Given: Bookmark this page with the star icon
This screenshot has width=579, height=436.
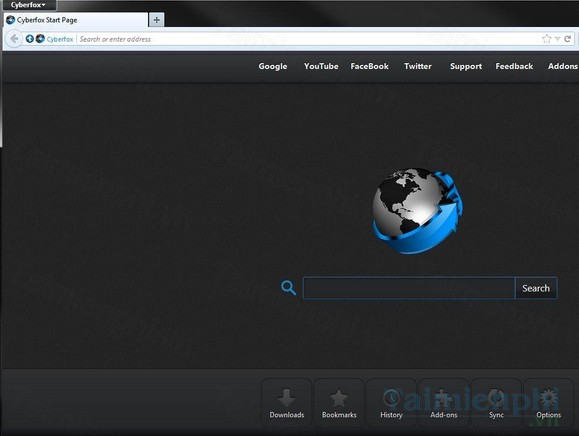Looking at the screenshot, I should pos(547,39).
